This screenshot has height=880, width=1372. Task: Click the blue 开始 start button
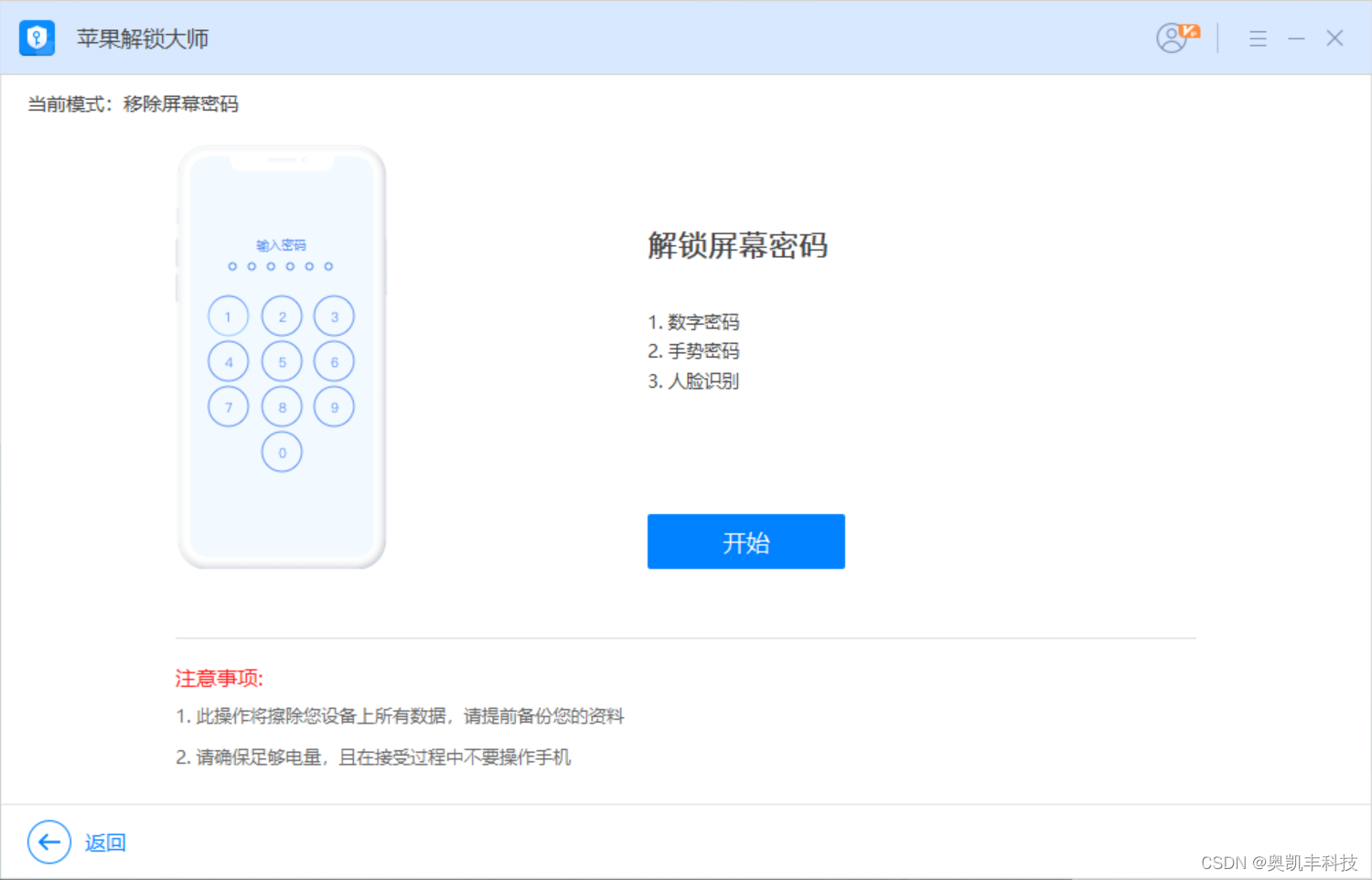coord(745,542)
